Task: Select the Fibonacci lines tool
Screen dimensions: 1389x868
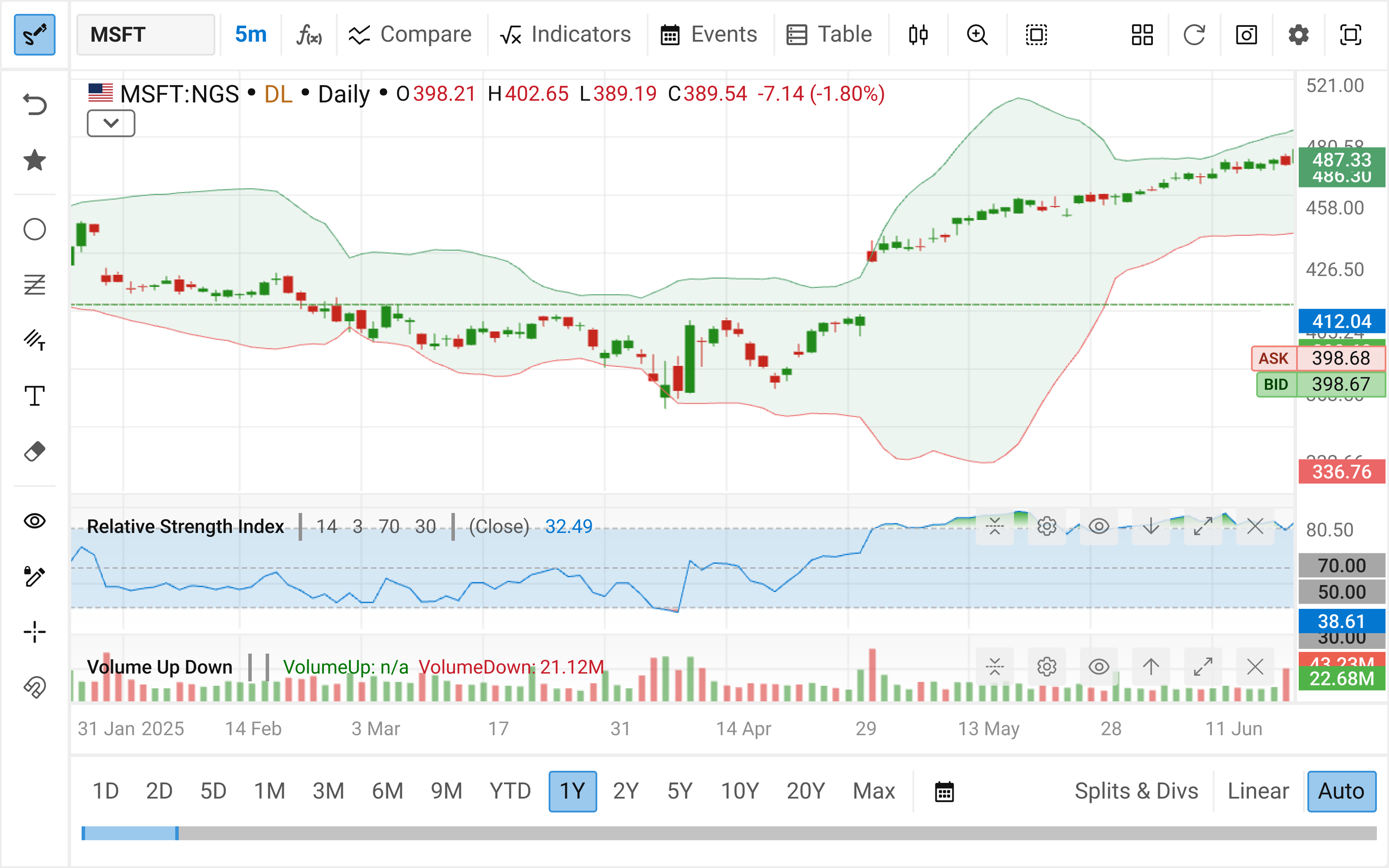Action: coord(34,284)
